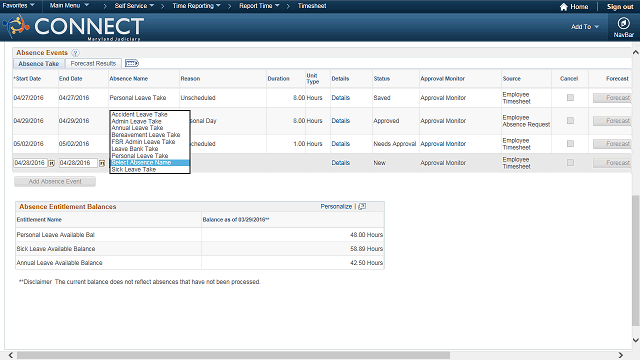Viewport: 640px width, 360px height.
Task: Select the Annual Leave Available Balance row
Action: click(200, 262)
